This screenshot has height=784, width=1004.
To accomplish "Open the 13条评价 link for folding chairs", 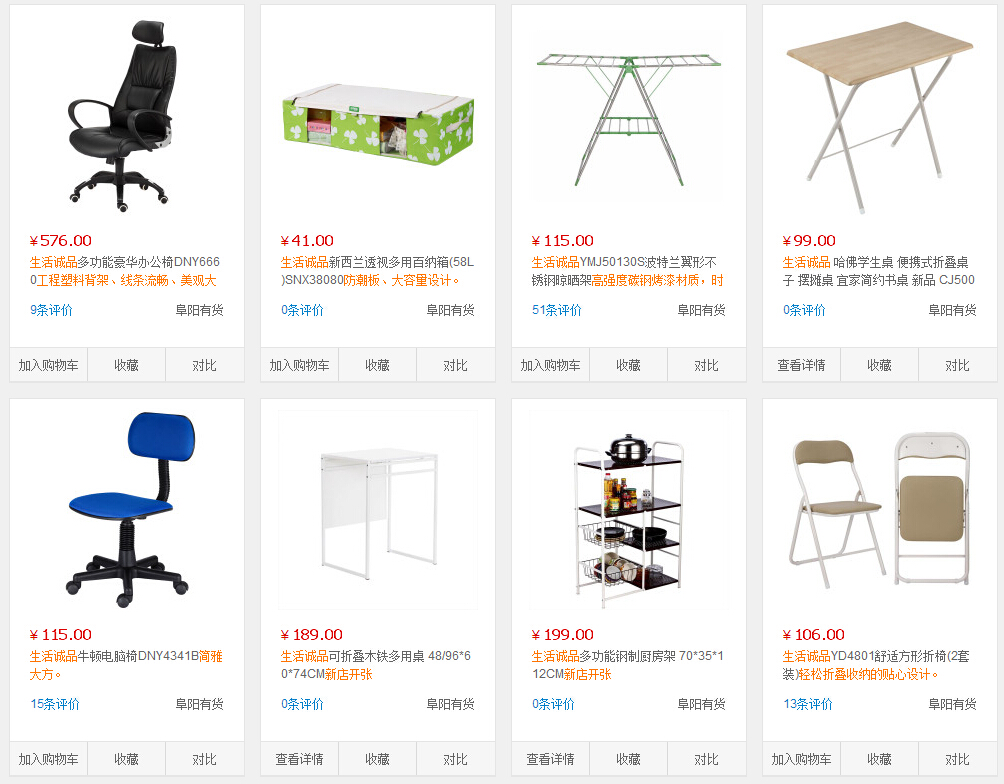I will (x=807, y=704).
